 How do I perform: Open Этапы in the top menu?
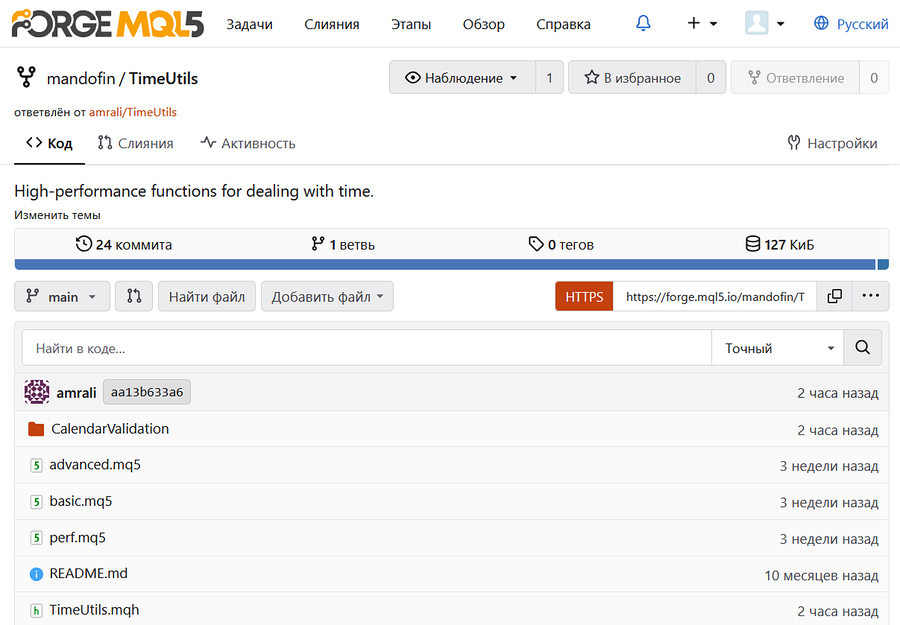[411, 24]
